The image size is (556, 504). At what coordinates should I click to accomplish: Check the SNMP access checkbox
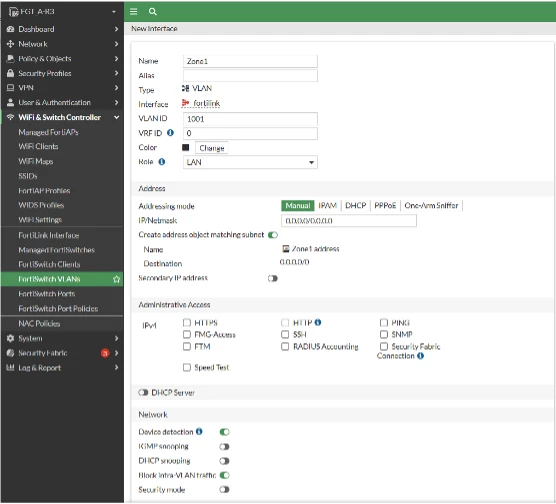(x=384, y=334)
